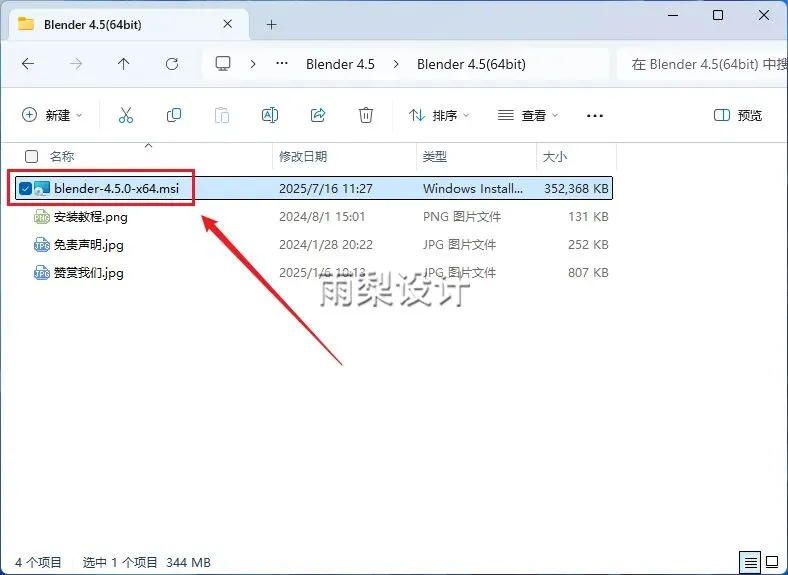Click the file name blender-4.5.0-x64.msi
Viewport: 788px width, 575px height.
click(116, 188)
